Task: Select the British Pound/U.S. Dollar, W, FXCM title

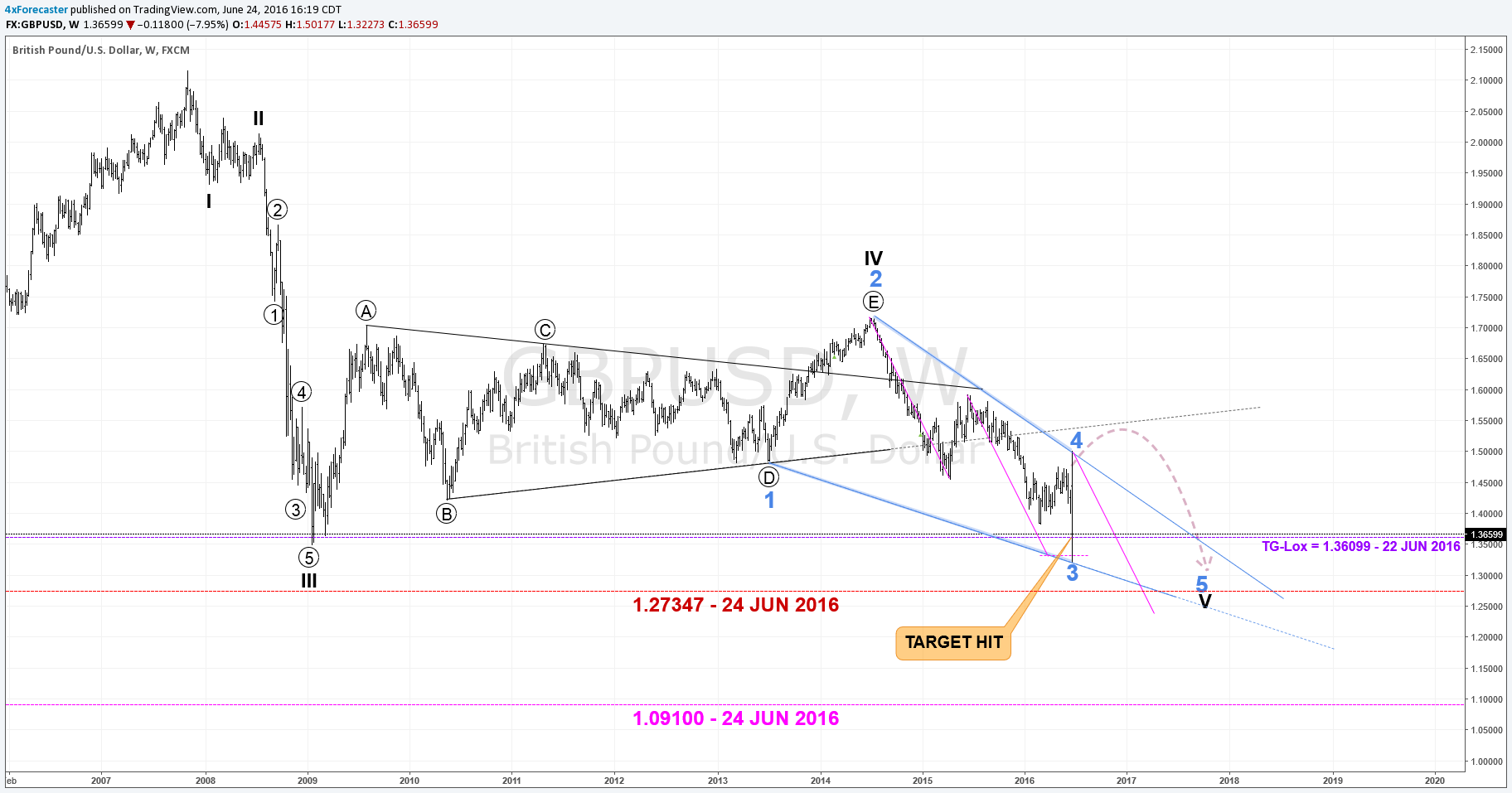Action: pos(101,51)
